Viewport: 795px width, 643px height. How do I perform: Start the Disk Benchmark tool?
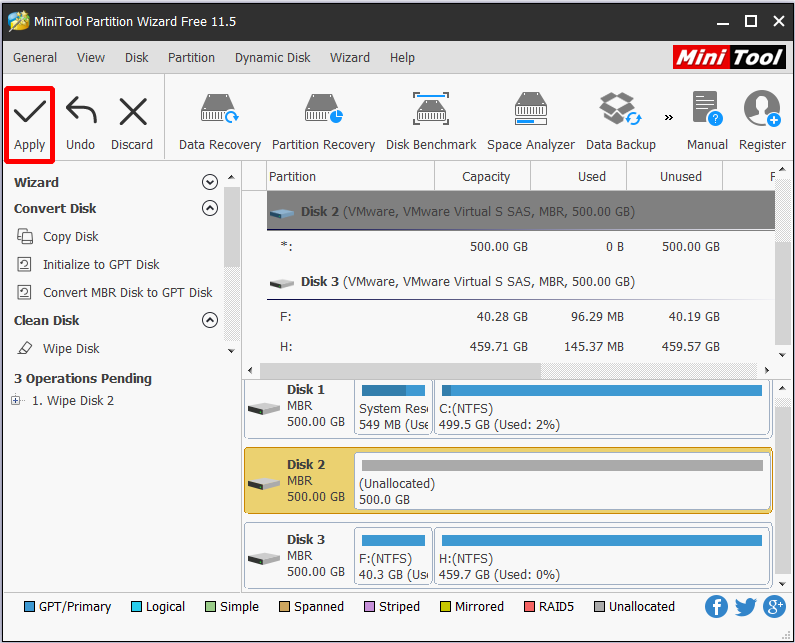[x=431, y=122]
